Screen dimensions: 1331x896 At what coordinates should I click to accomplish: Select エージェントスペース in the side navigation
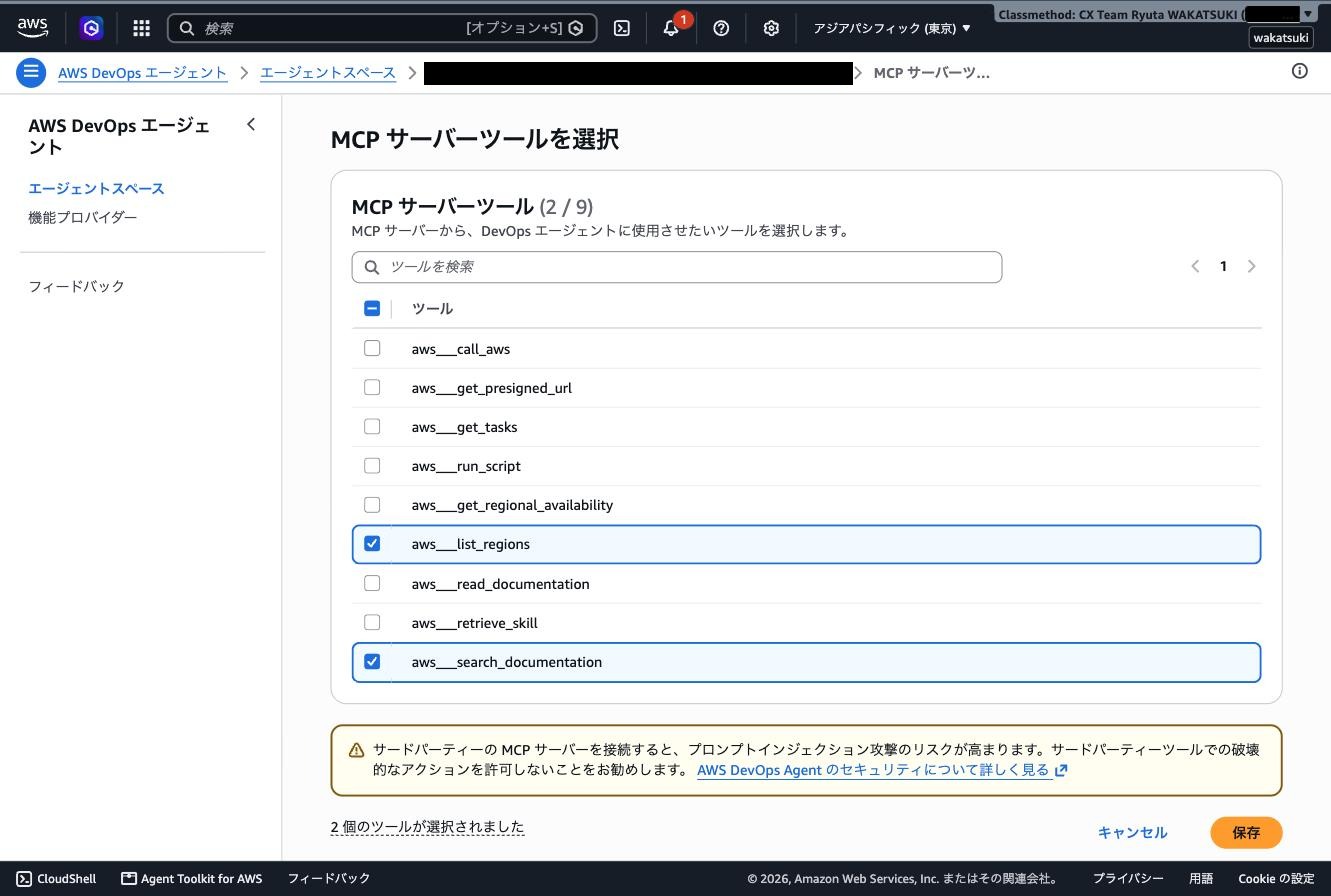96,188
